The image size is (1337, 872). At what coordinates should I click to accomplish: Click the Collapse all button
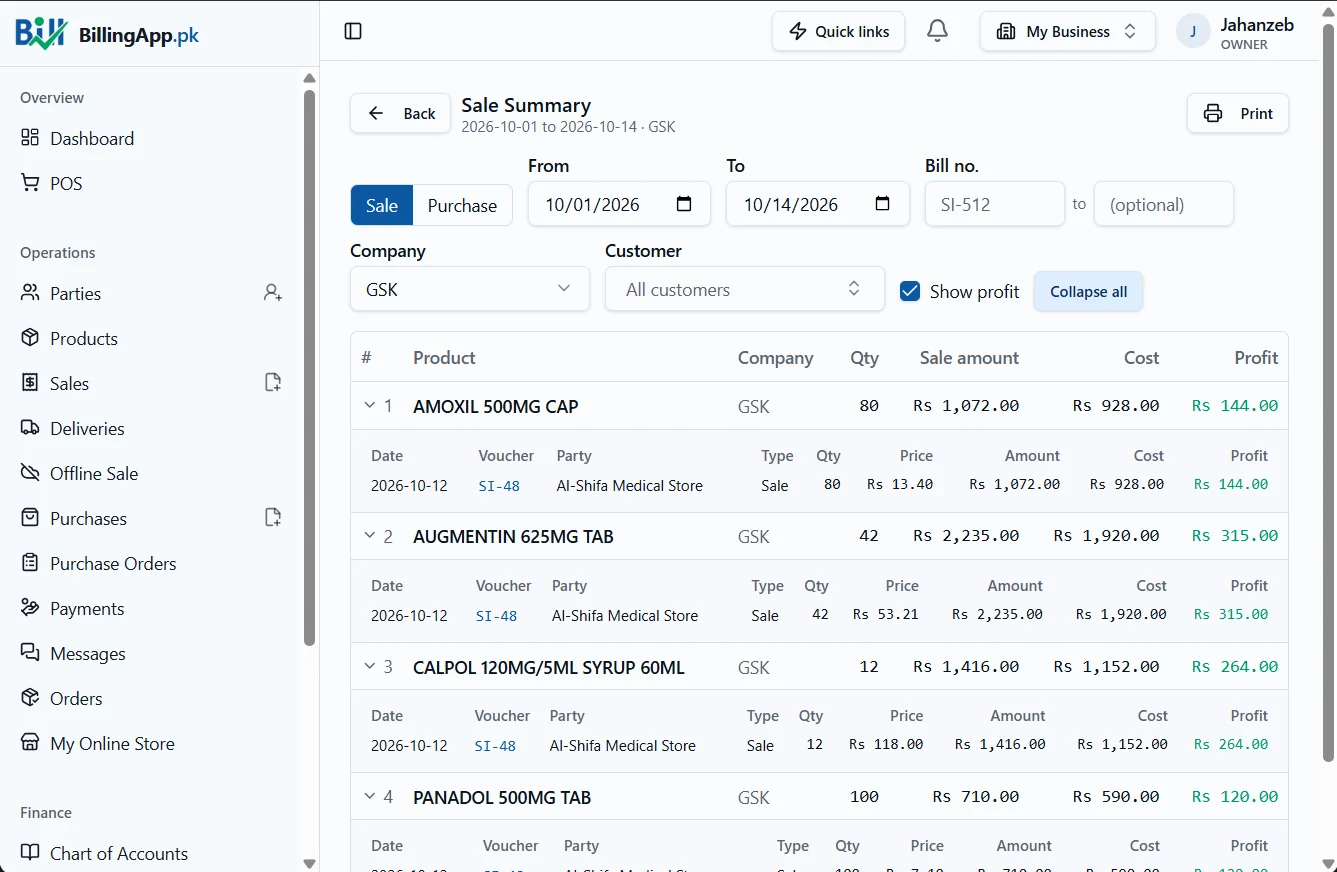point(1088,291)
